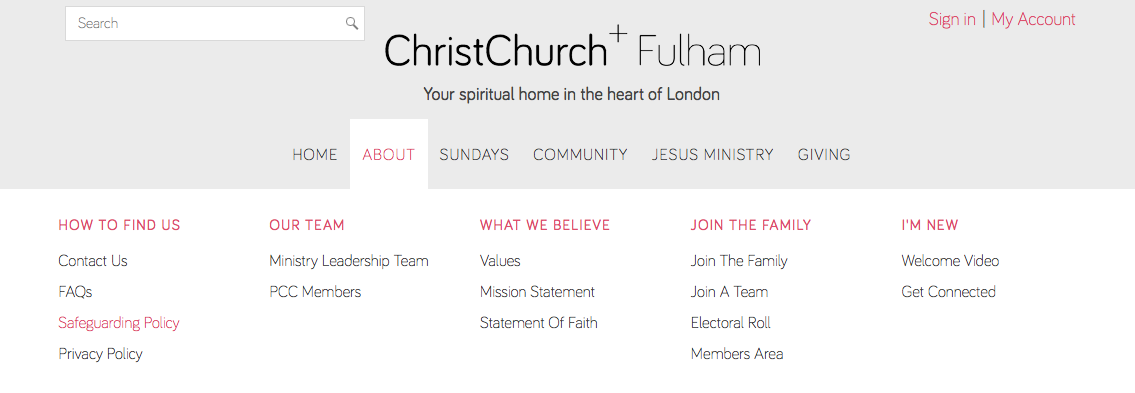Open the FAQs link
The height and width of the screenshot is (393, 1135).
(x=75, y=292)
